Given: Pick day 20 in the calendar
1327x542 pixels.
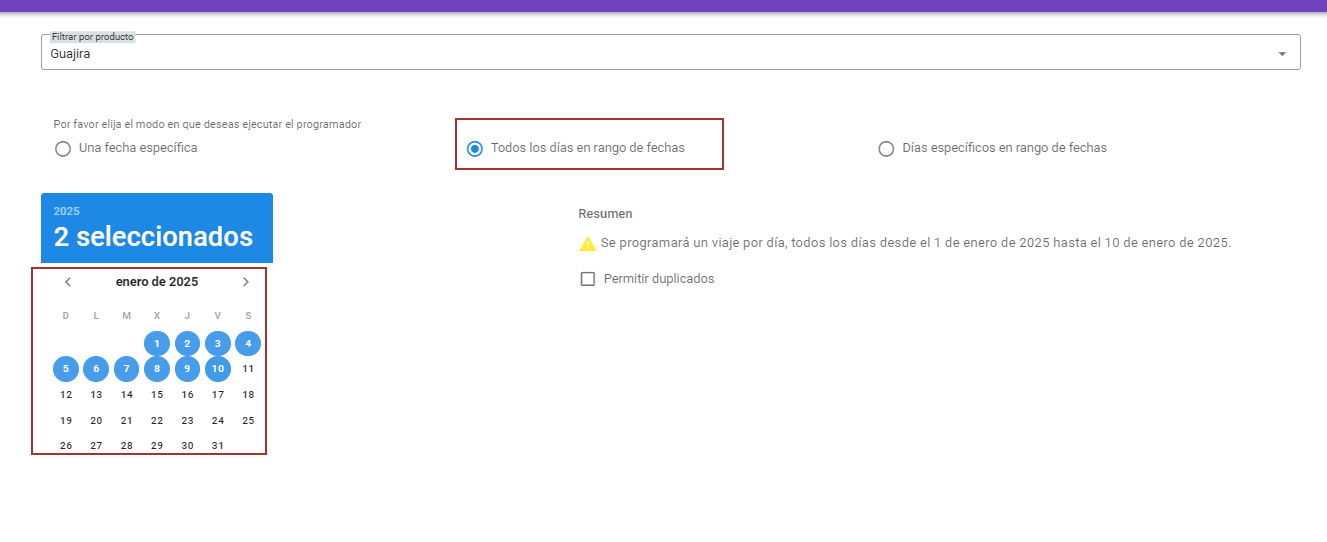Looking at the screenshot, I should (x=96, y=421).
